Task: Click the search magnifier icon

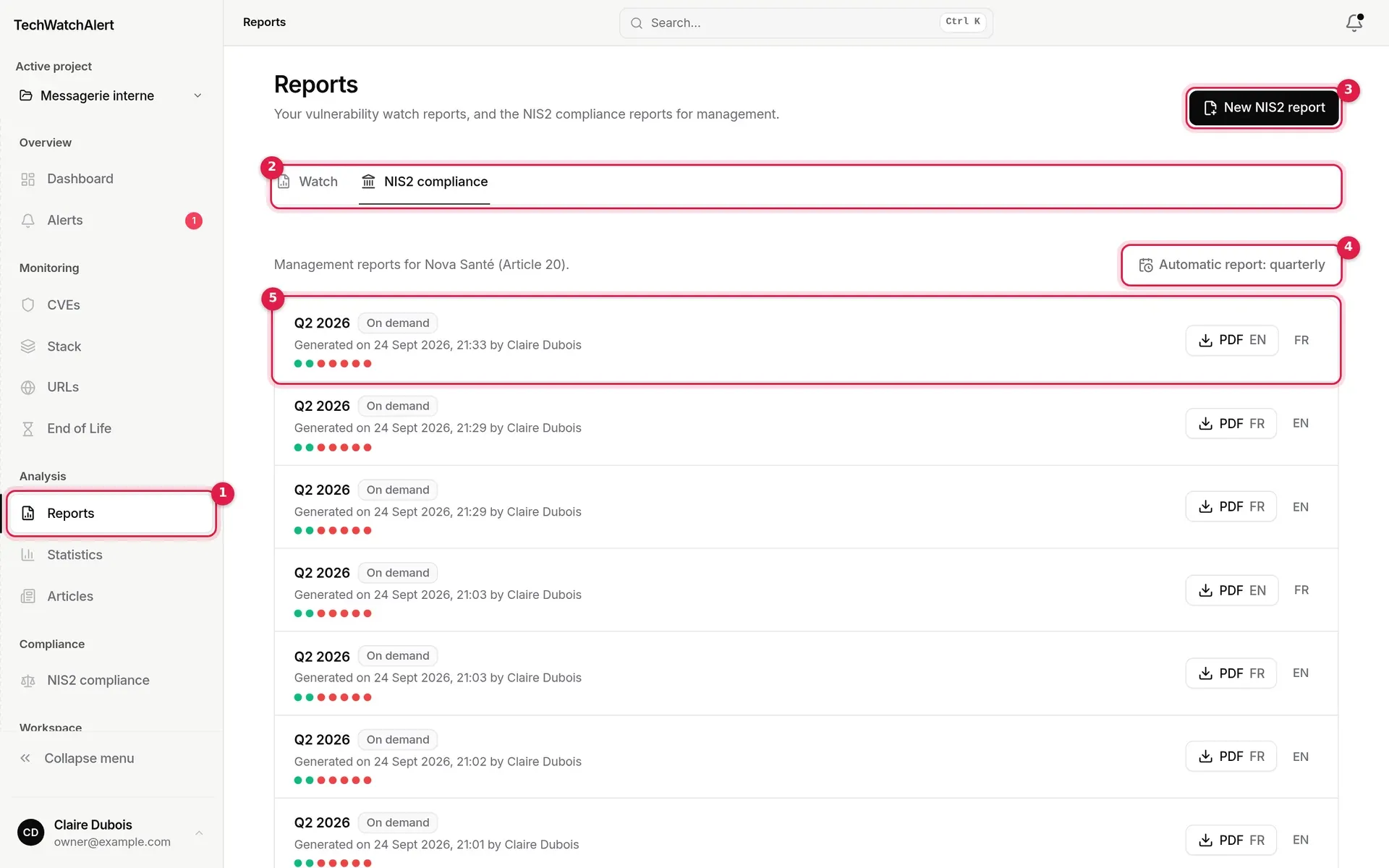Action: (637, 23)
